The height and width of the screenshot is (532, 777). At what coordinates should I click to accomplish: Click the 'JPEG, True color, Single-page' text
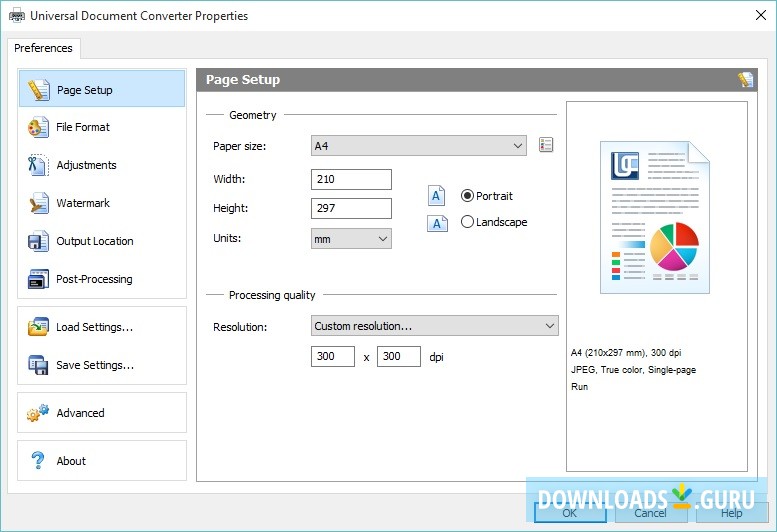[633, 370]
